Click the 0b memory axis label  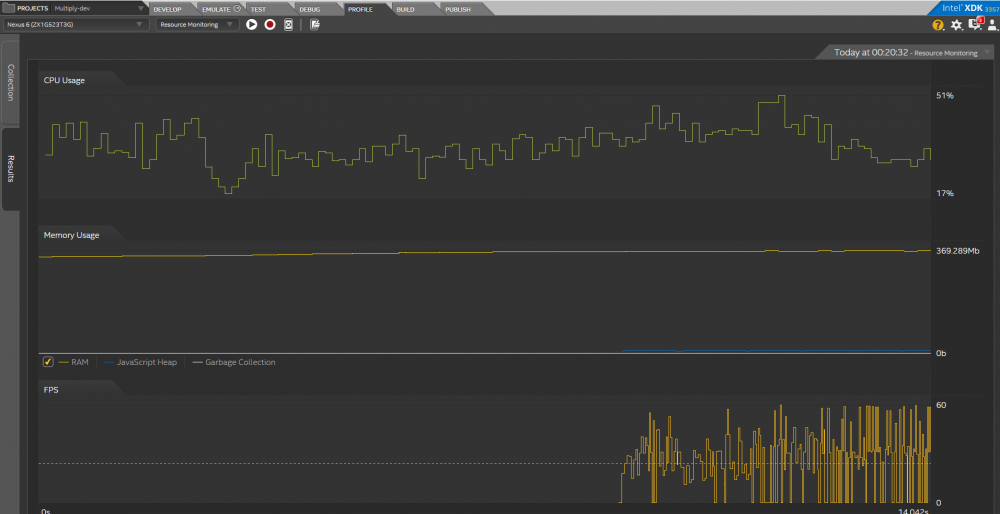[x=941, y=353]
